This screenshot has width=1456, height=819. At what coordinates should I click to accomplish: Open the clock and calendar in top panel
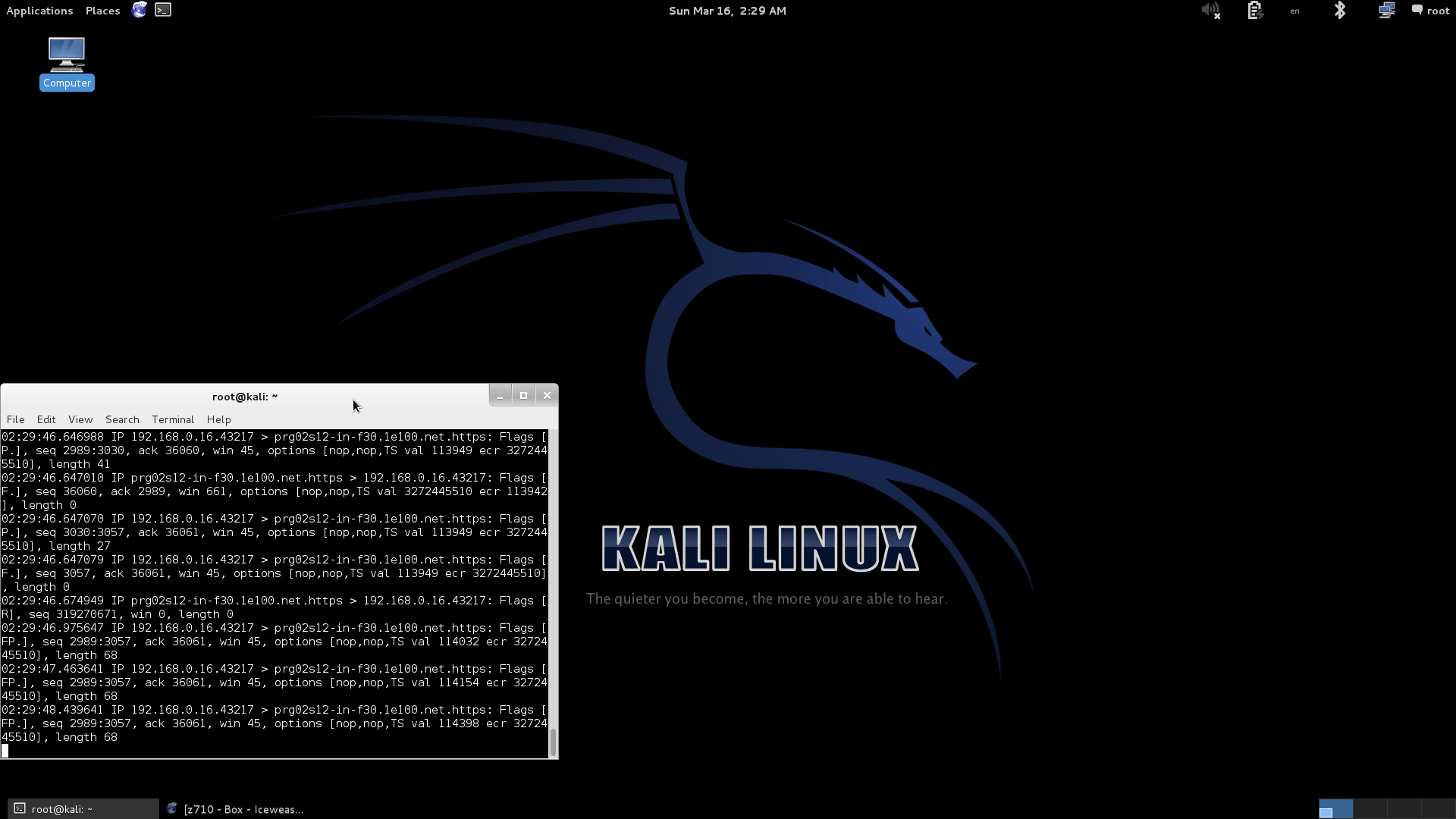(727, 11)
